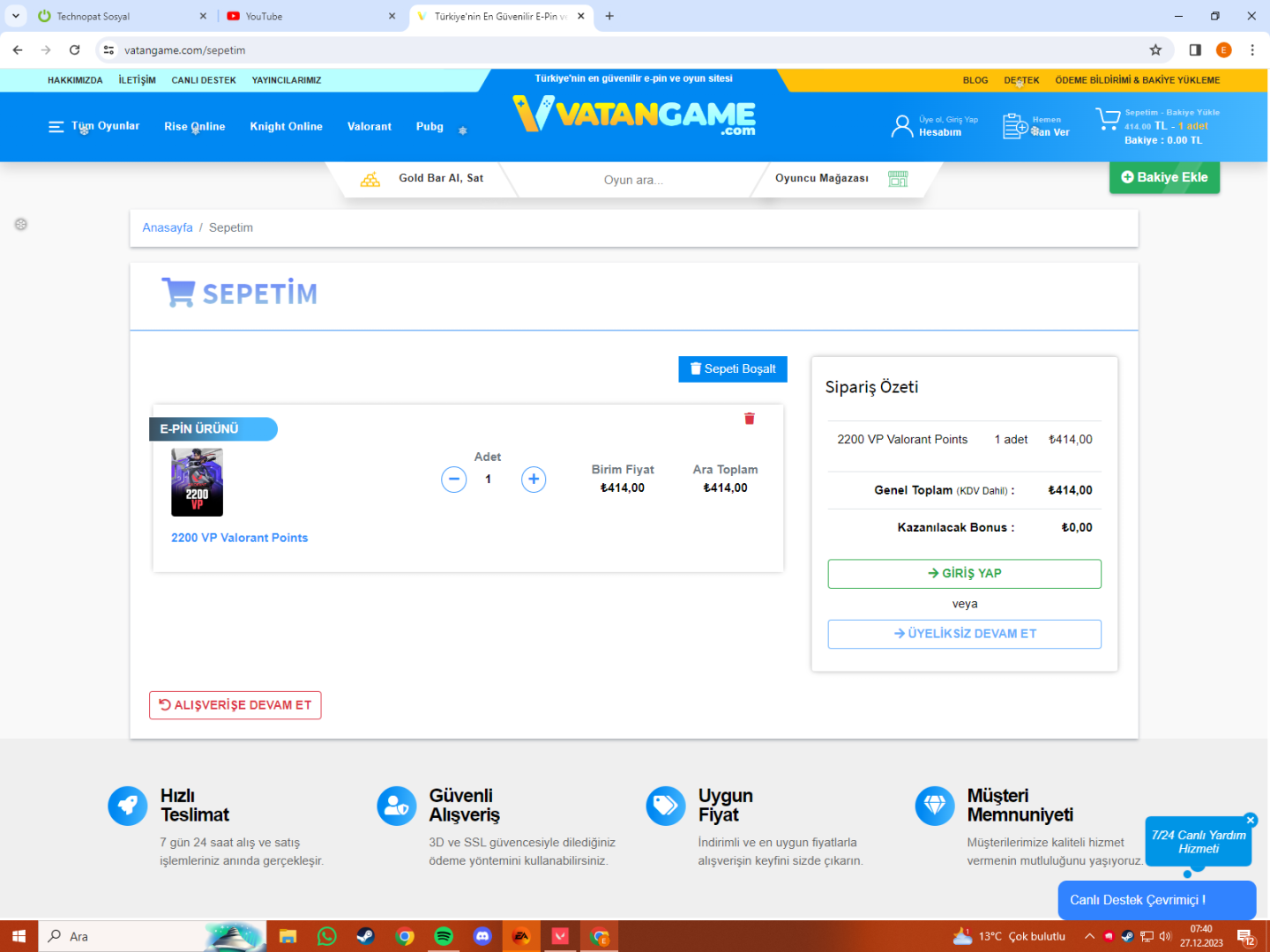Viewport: 1270px width, 952px height.
Task: Open the Rise Online menu item
Action: click(x=195, y=127)
